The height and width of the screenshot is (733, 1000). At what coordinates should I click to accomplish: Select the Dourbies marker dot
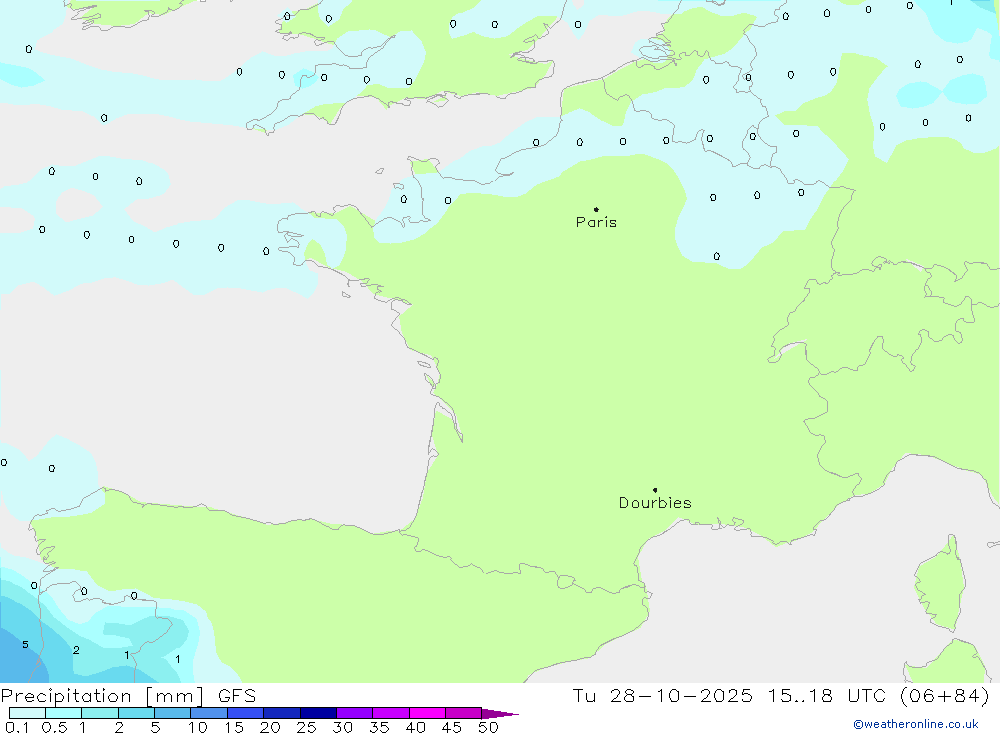655,490
